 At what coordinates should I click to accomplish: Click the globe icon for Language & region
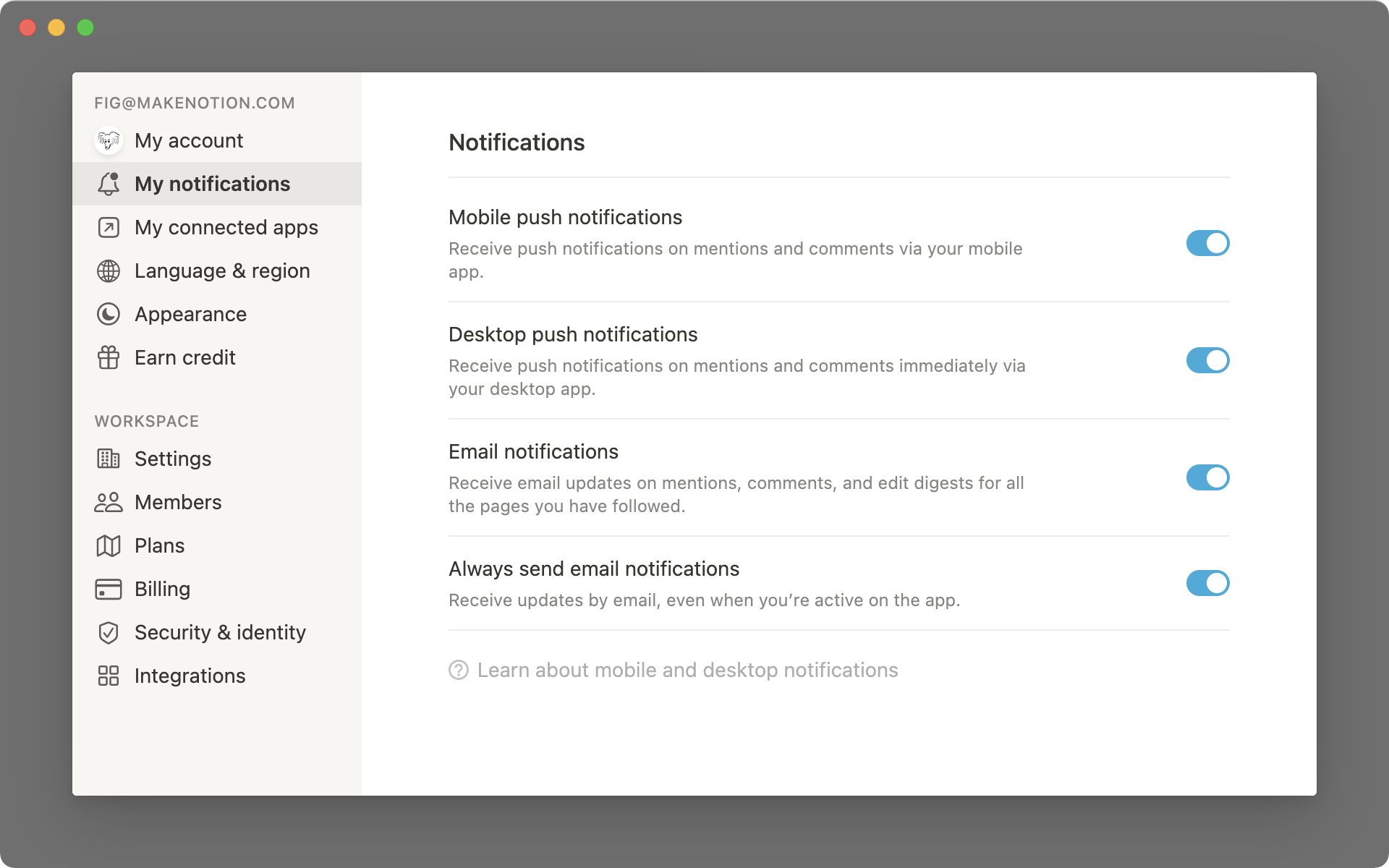tap(109, 271)
